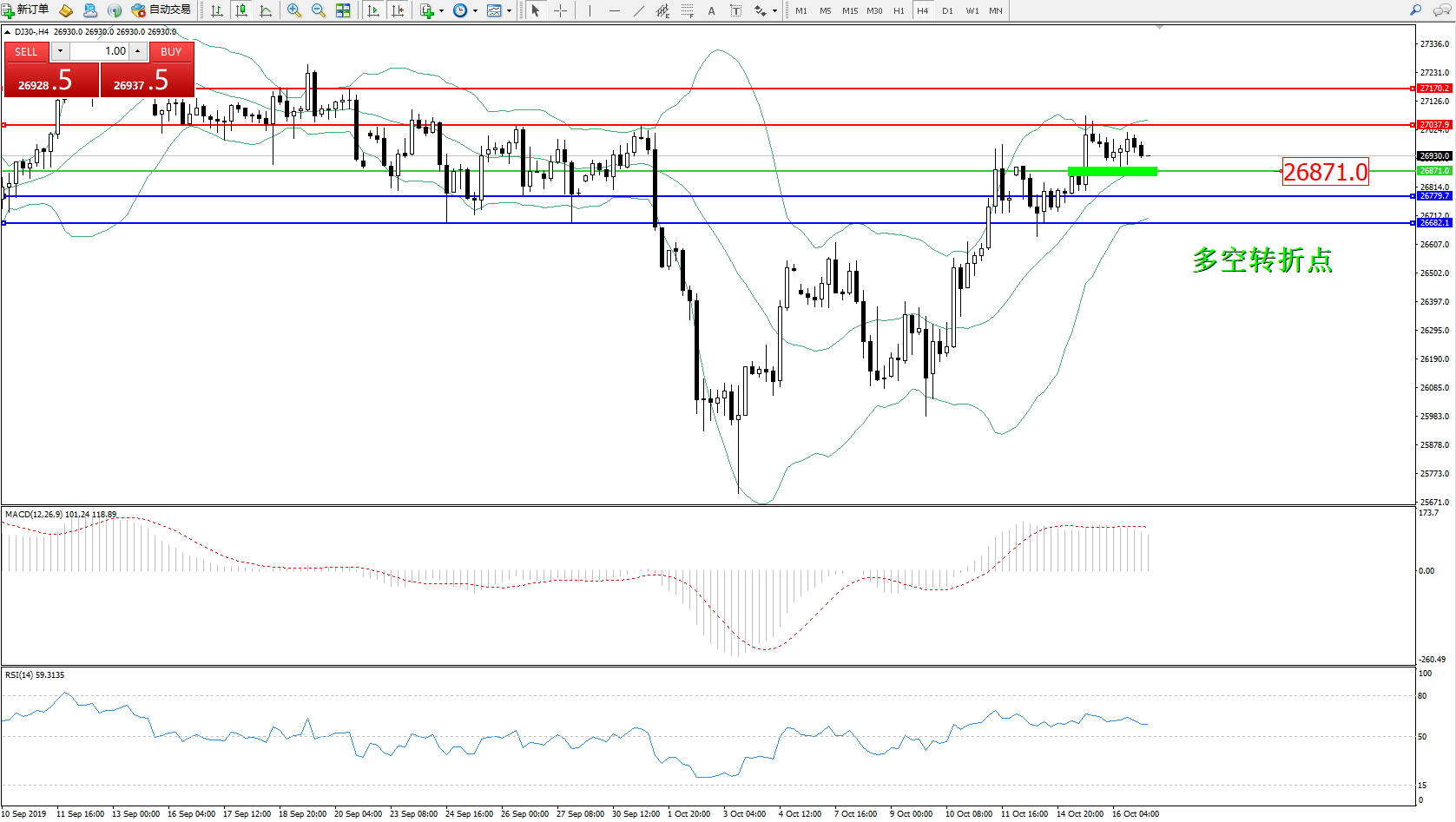Toggle auto trading (自动交易) button

(161, 10)
